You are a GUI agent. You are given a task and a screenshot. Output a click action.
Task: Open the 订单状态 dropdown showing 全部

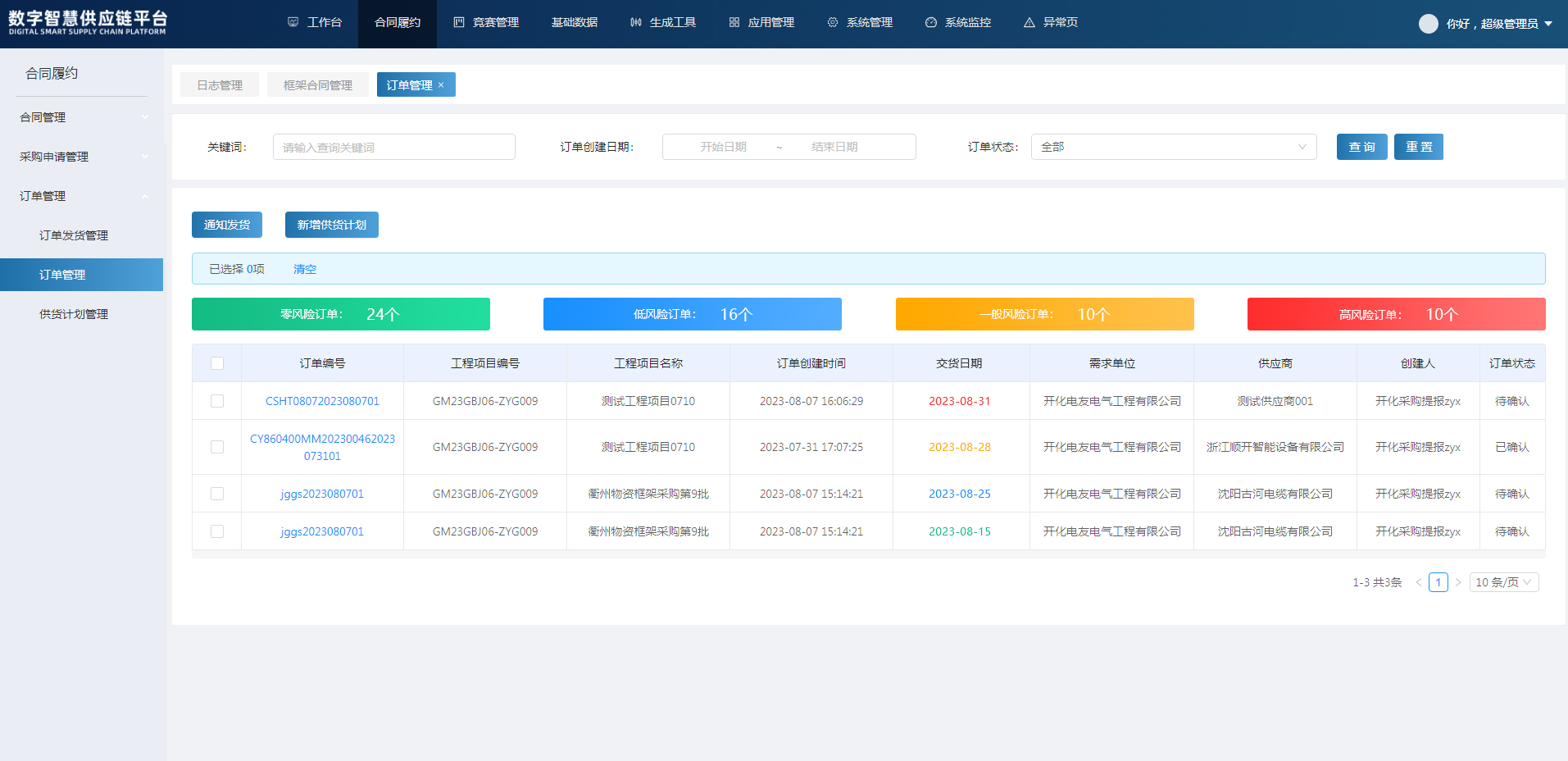coord(1174,147)
